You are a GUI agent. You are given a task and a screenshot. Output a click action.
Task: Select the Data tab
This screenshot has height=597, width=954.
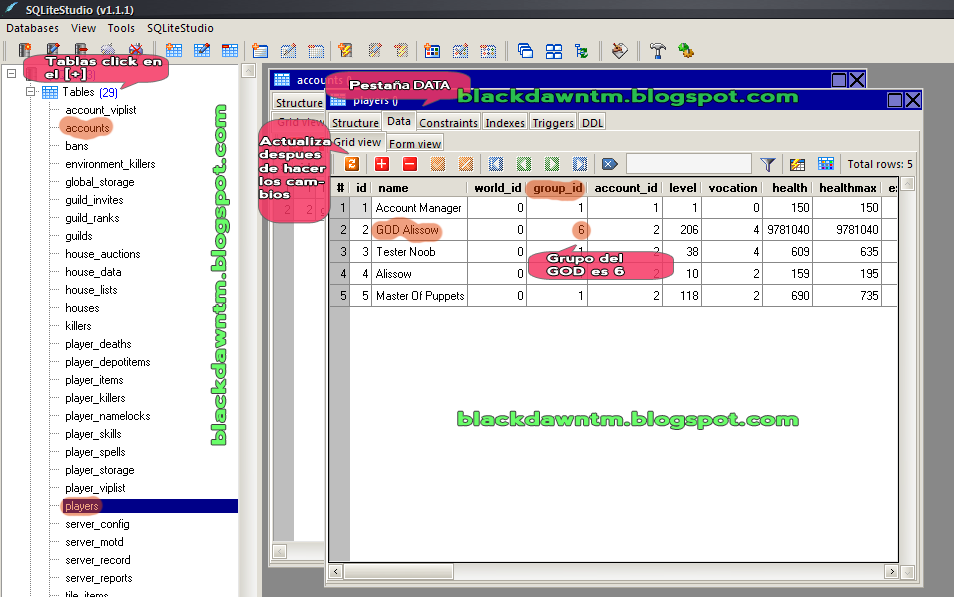(x=399, y=121)
